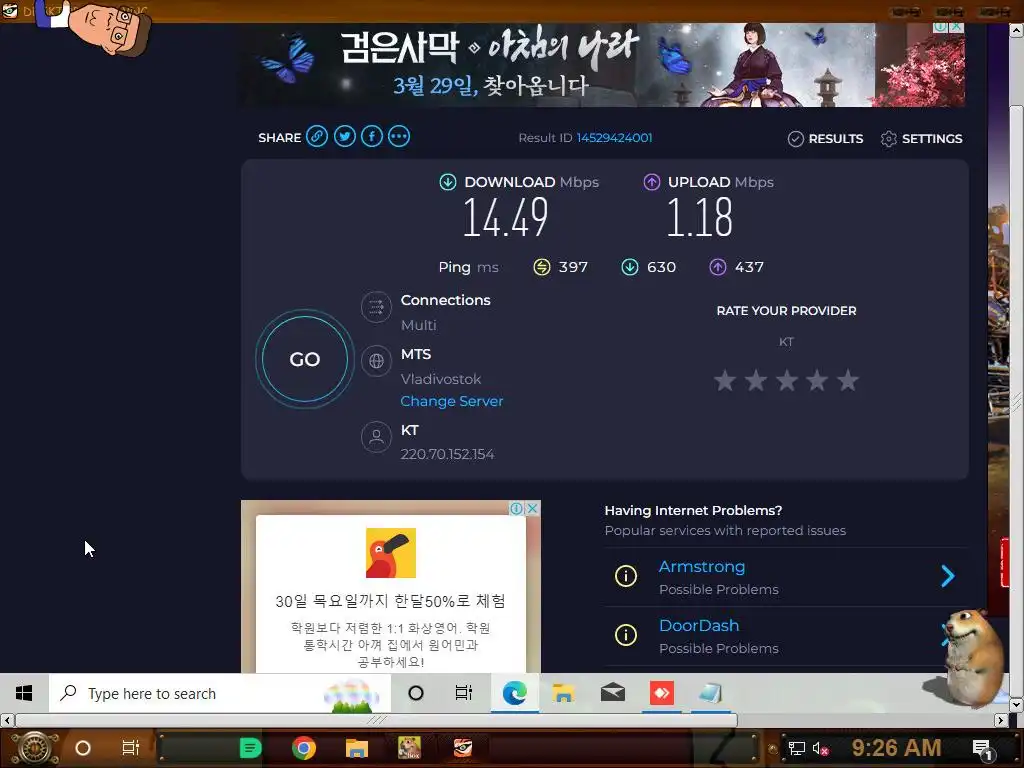The height and width of the screenshot is (768, 1024).
Task: Open Cortana circle in inner taskbar
Action: (416, 693)
